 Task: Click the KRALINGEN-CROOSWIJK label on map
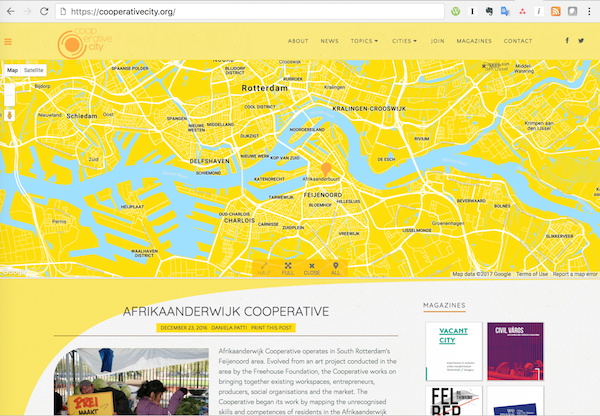tap(369, 109)
